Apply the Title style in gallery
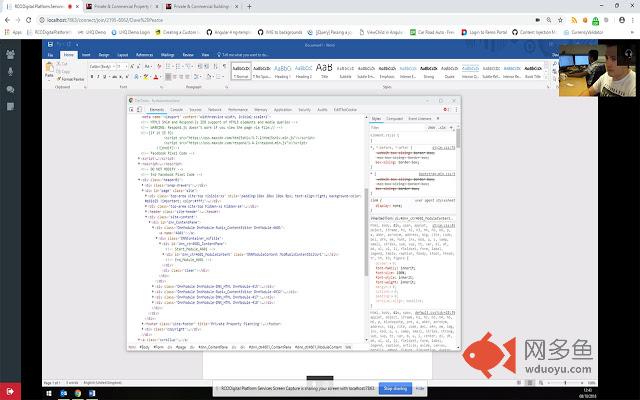 (324, 71)
